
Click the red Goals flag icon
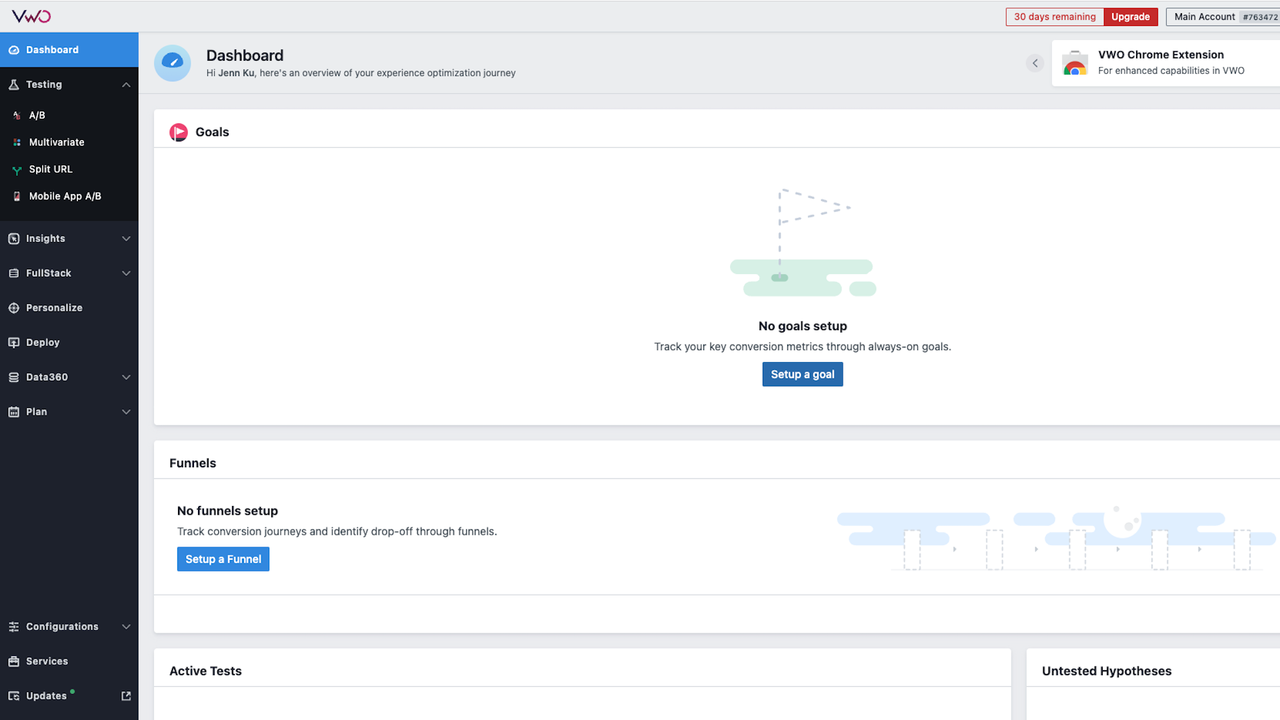[178, 132]
